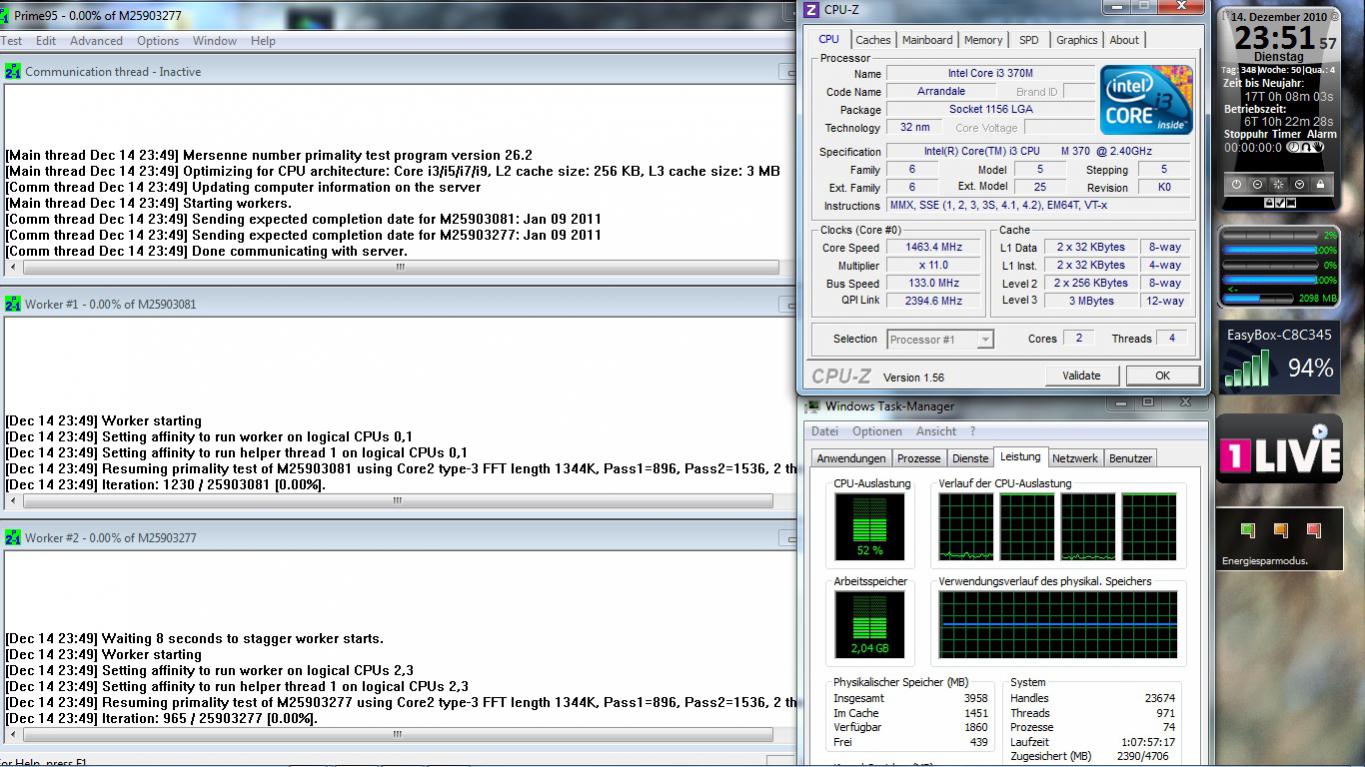The image size is (1365, 767).
Task: Click the Worker #2 window icon
Action: [13, 538]
